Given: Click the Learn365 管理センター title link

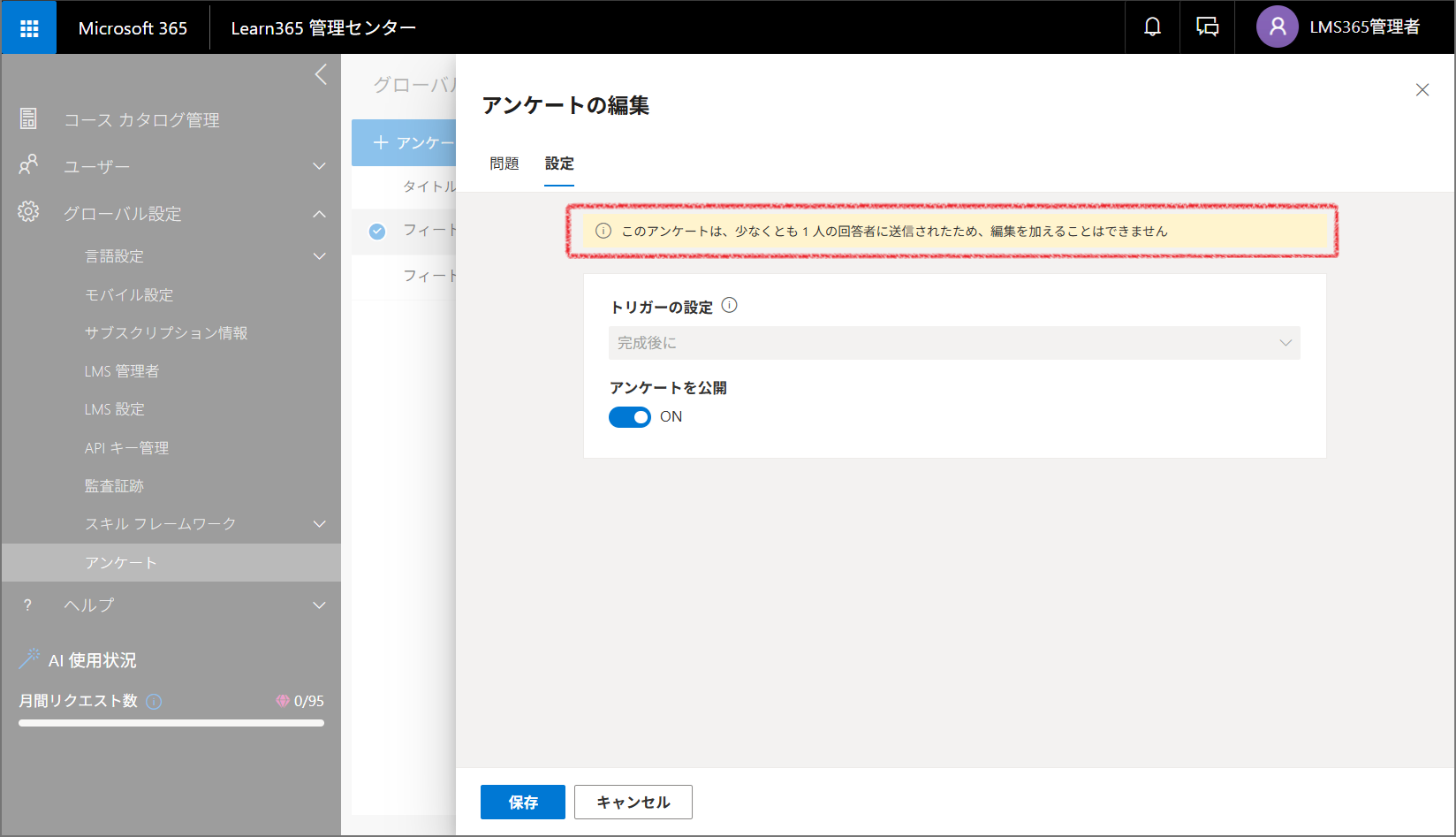Looking at the screenshot, I should click(323, 28).
